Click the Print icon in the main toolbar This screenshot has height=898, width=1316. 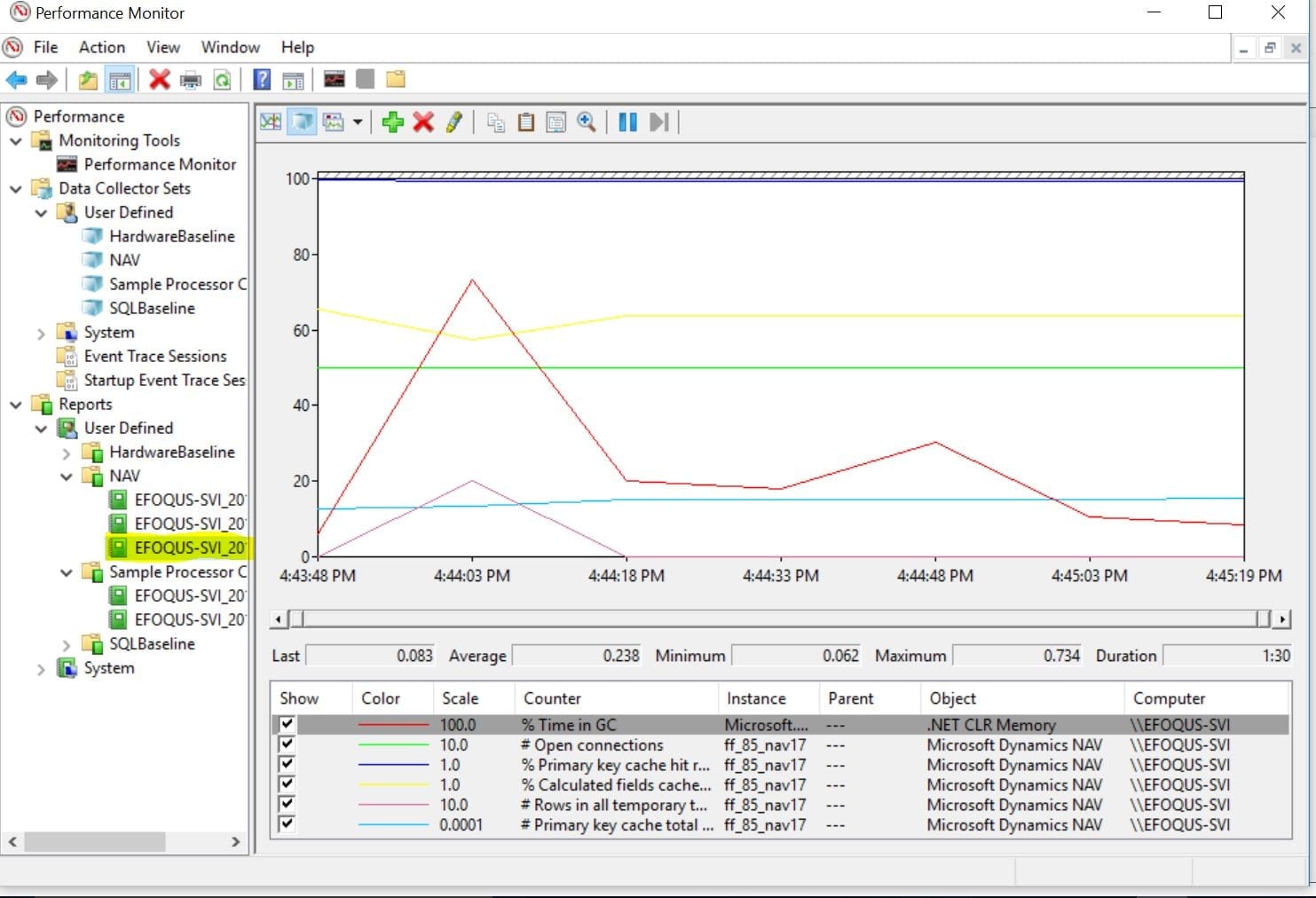click(191, 80)
